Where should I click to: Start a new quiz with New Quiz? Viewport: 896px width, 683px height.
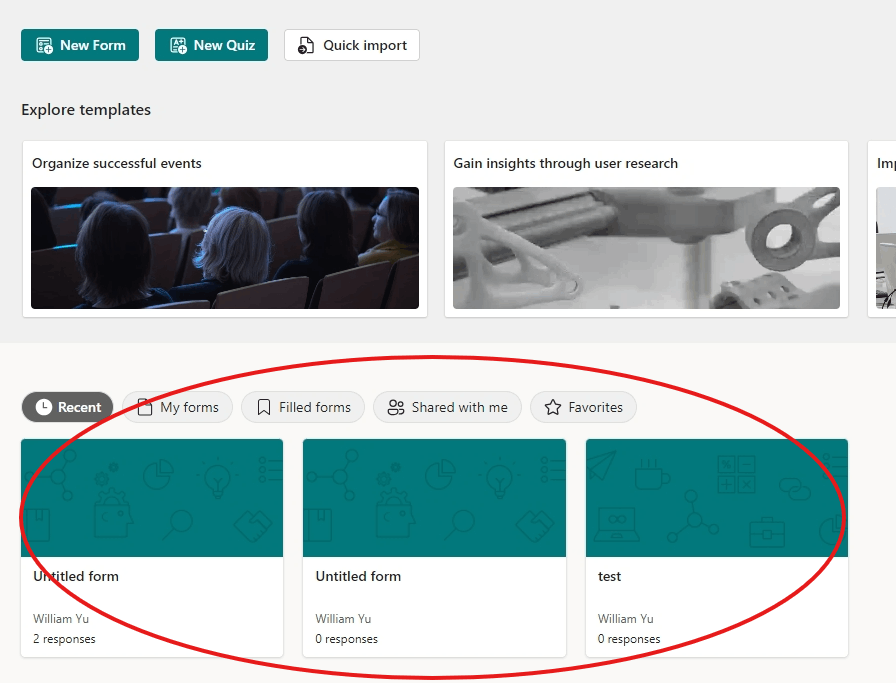[x=211, y=45]
